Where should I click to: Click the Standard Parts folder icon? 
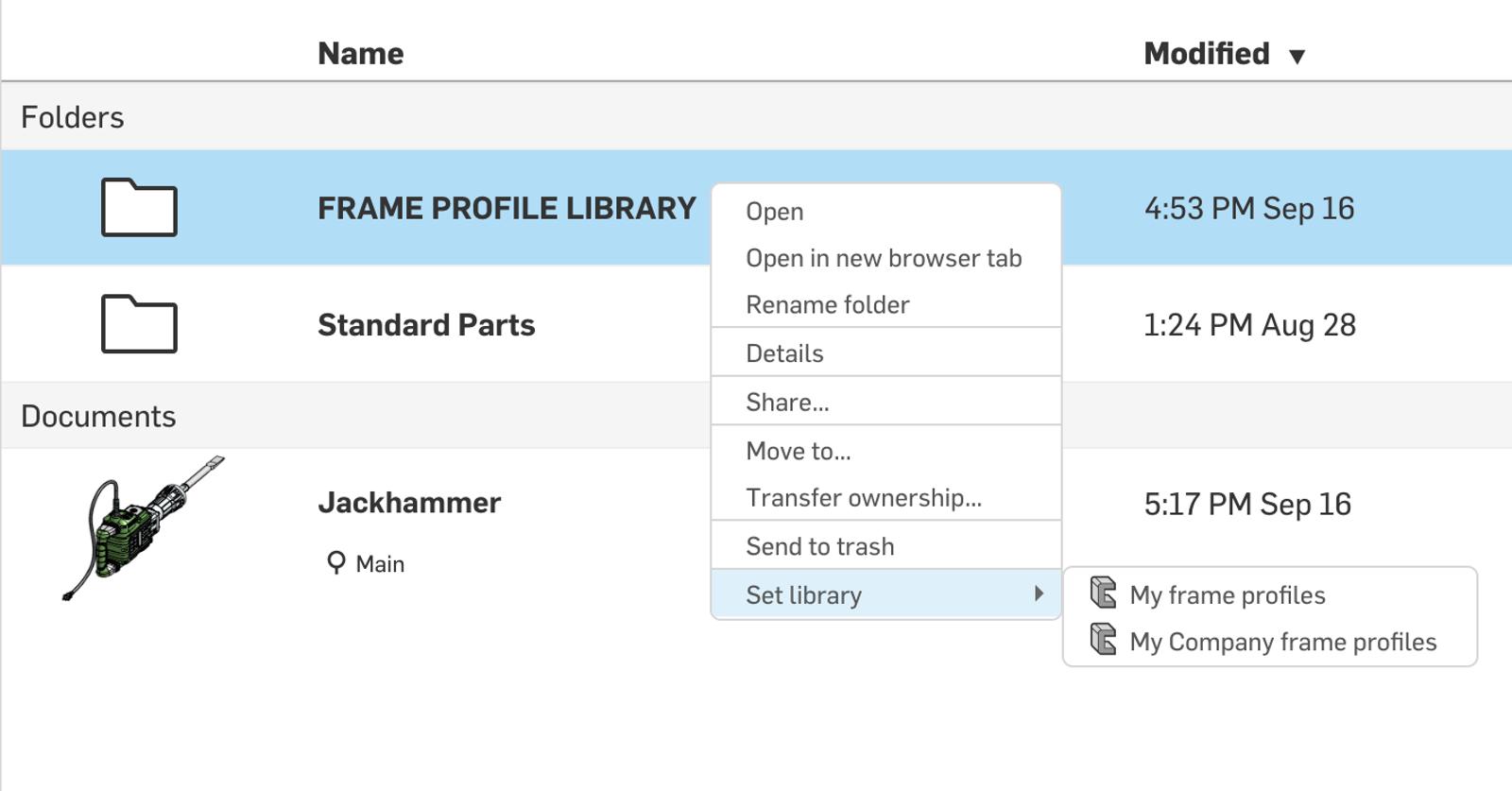coord(139,324)
